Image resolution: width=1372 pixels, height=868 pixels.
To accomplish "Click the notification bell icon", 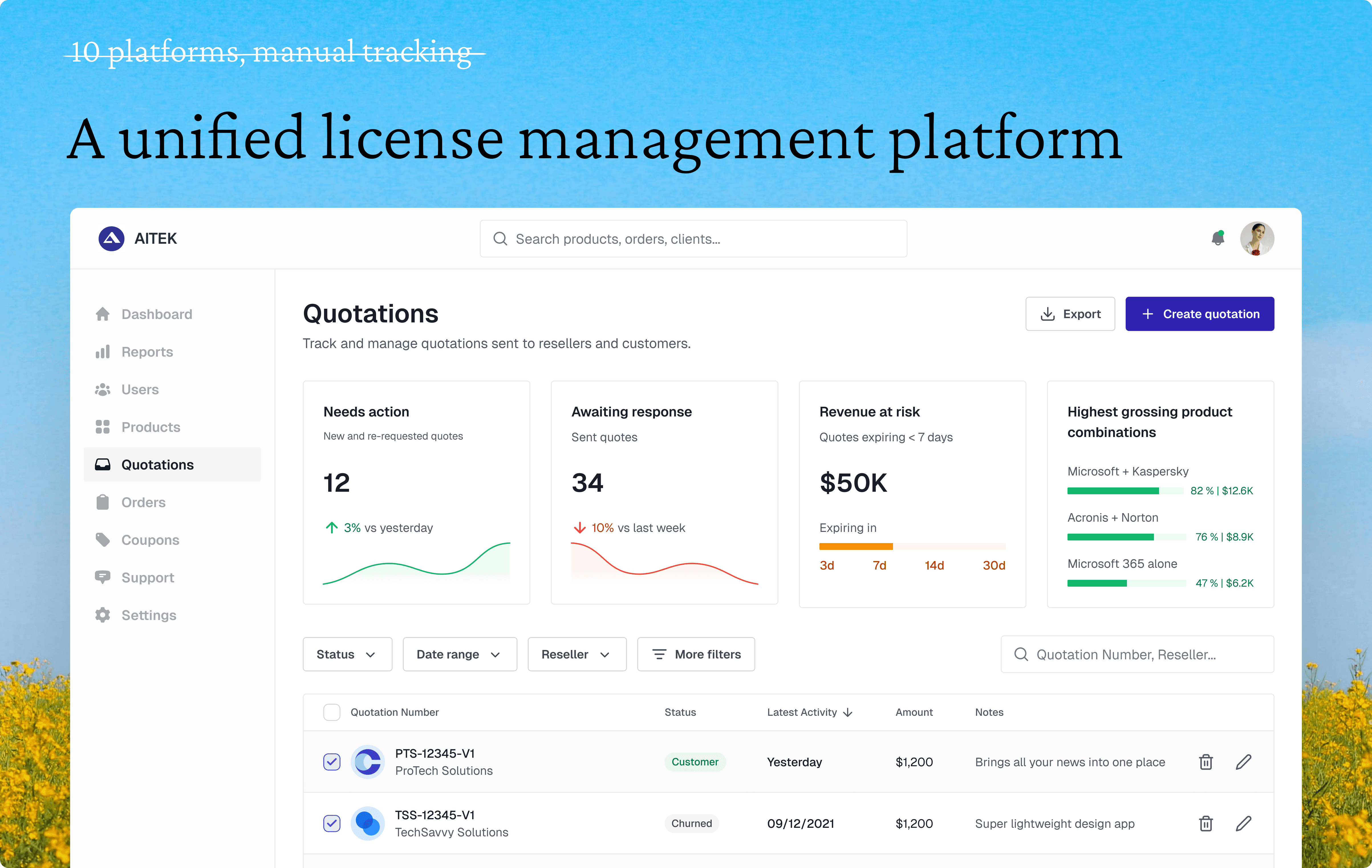I will coord(1217,238).
